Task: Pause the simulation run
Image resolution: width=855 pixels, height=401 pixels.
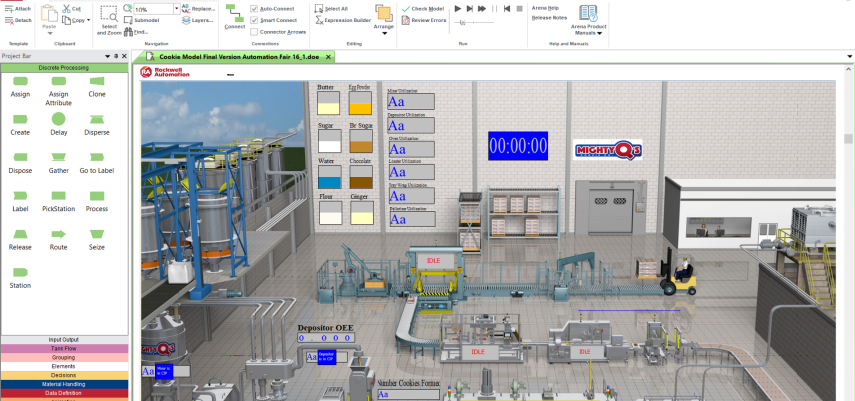Action: click(x=495, y=9)
